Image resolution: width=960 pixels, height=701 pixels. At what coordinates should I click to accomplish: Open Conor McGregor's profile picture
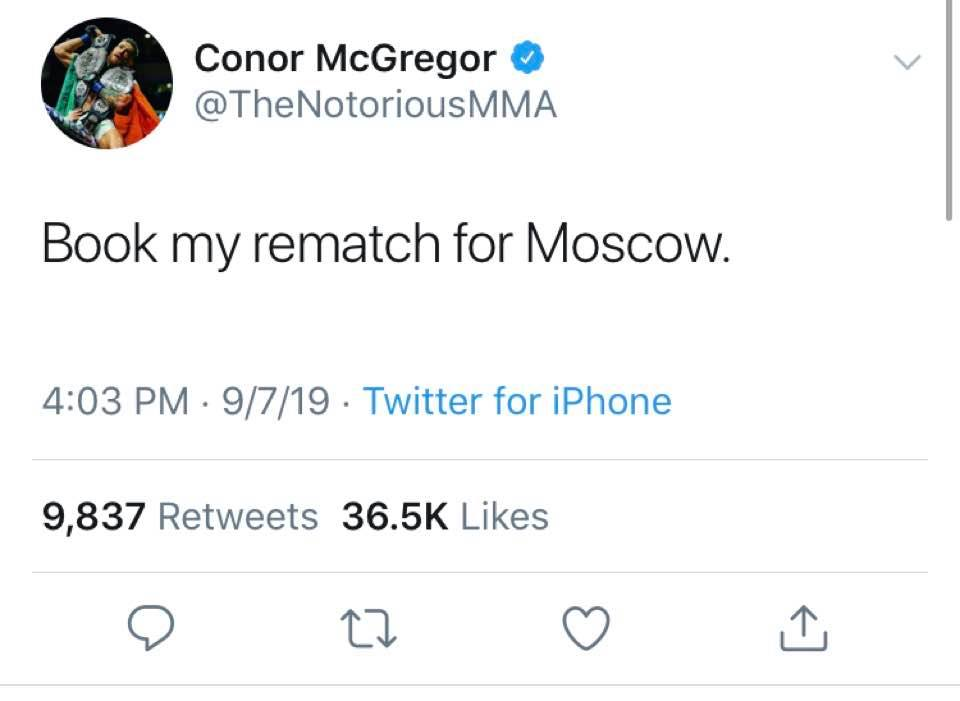[106, 83]
